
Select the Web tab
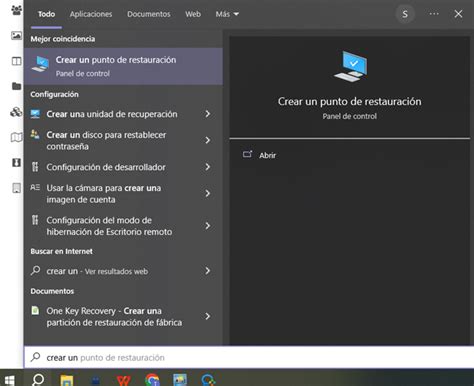[193, 14]
